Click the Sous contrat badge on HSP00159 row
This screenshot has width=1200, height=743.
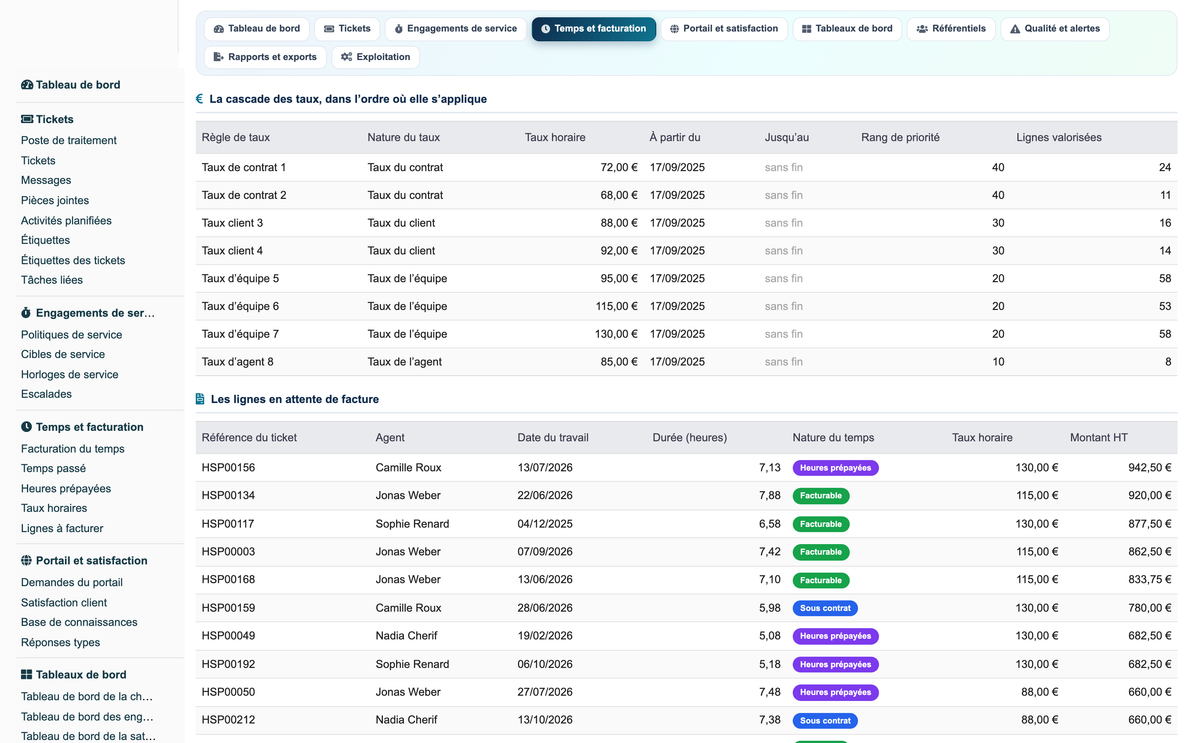tap(825, 608)
